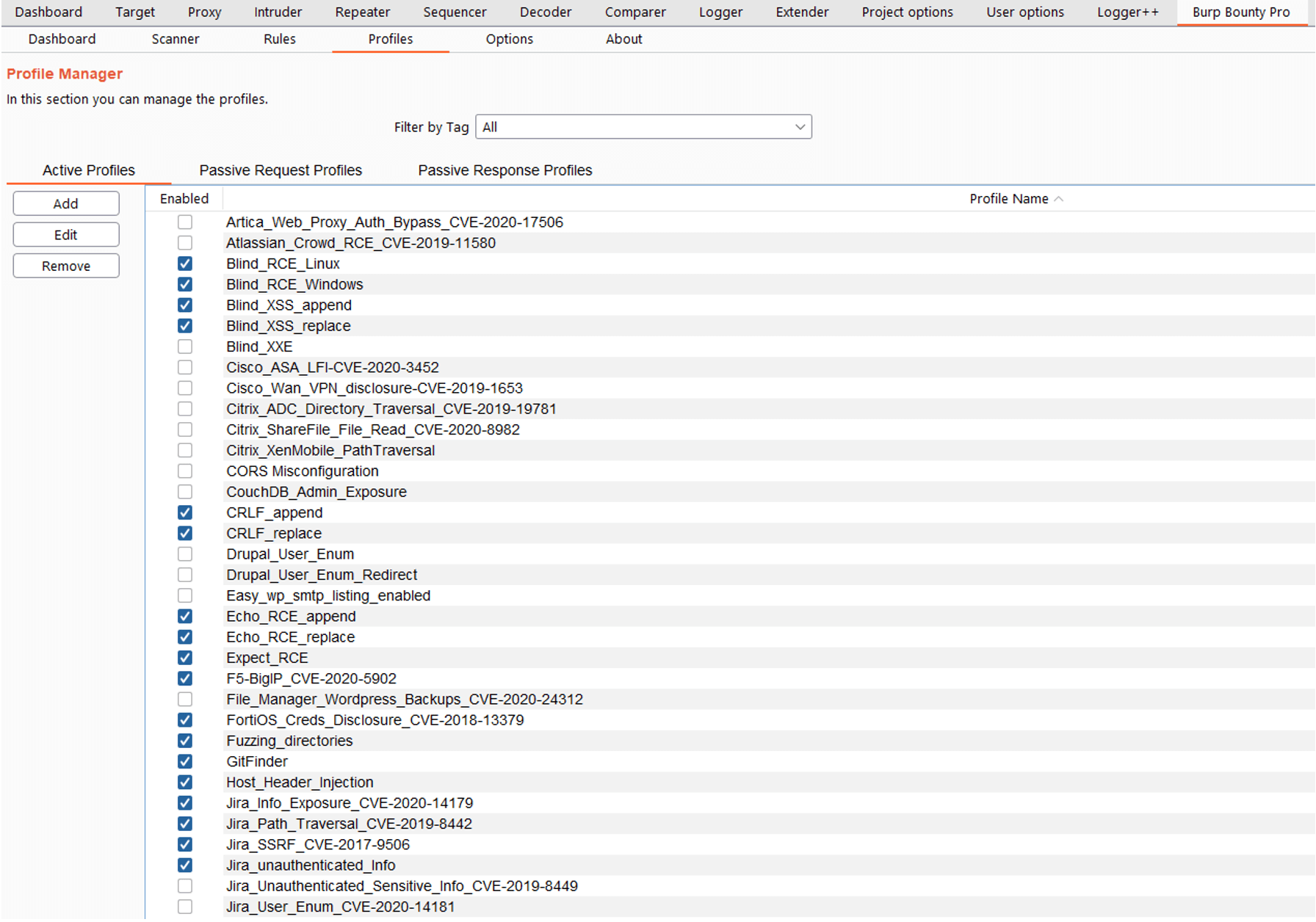Open the Rules tab
The width and height of the screenshot is (1316, 922).
(279, 39)
